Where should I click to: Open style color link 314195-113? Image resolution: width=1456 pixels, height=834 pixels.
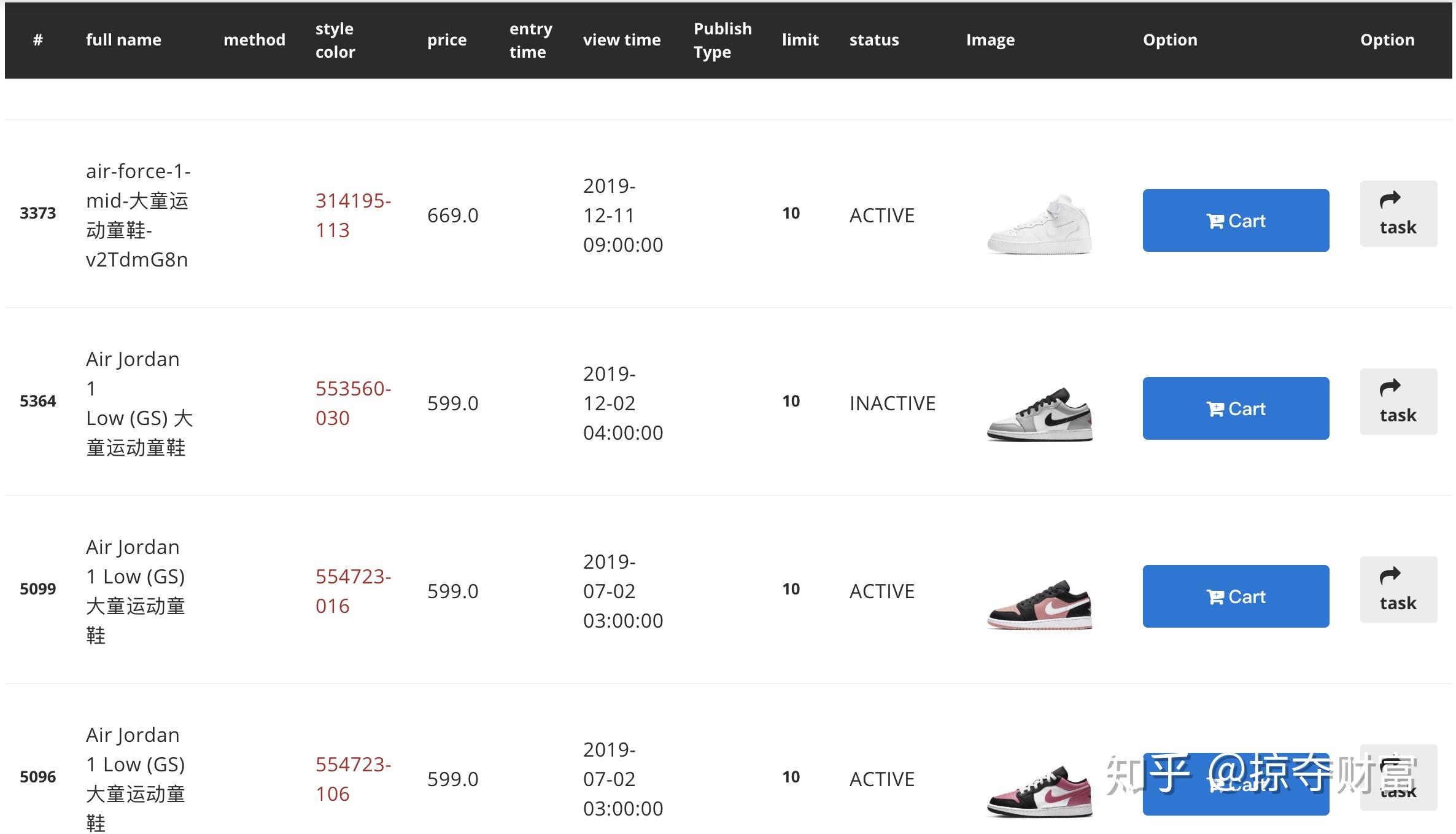click(353, 216)
